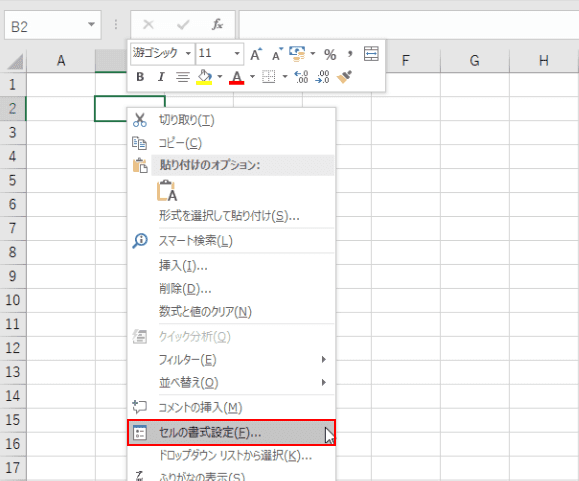Click the Decrease Decimal icon
579x481 pixels.
322,77
